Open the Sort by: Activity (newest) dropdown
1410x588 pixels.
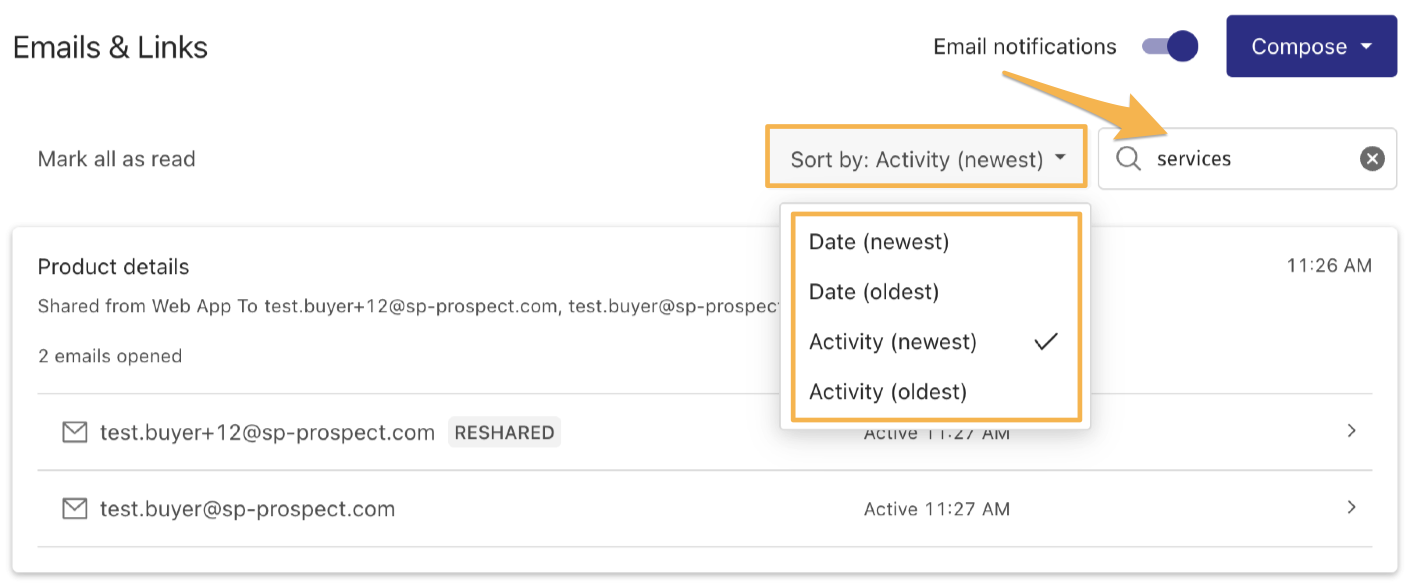coord(926,158)
